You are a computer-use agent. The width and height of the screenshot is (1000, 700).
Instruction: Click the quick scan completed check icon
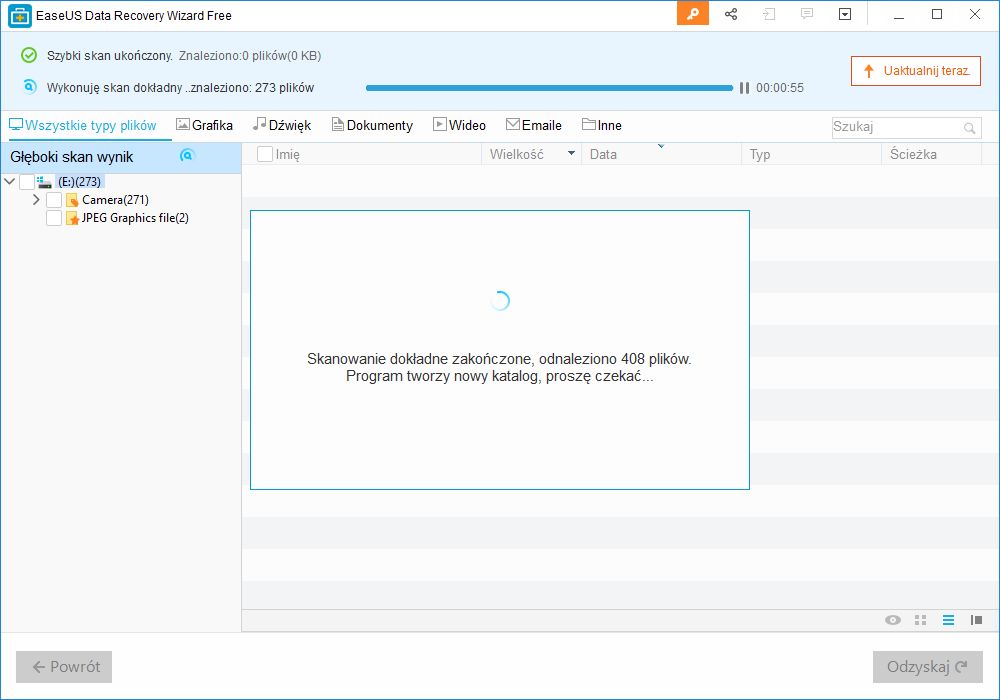(29, 55)
